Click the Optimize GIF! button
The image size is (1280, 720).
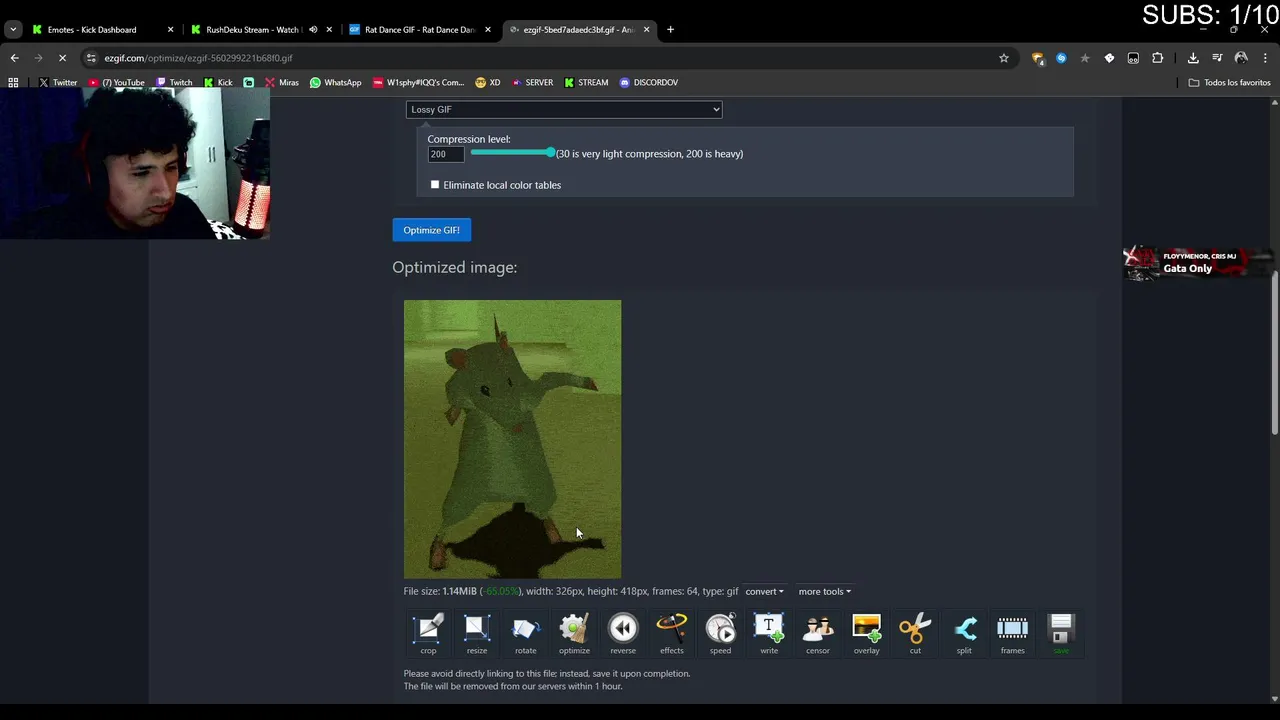tap(431, 230)
